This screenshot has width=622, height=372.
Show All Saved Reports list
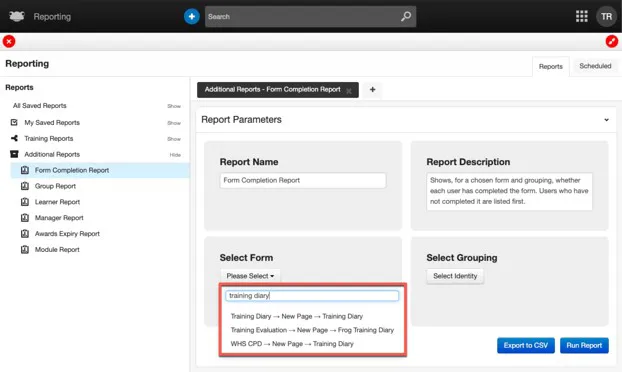coord(174,106)
